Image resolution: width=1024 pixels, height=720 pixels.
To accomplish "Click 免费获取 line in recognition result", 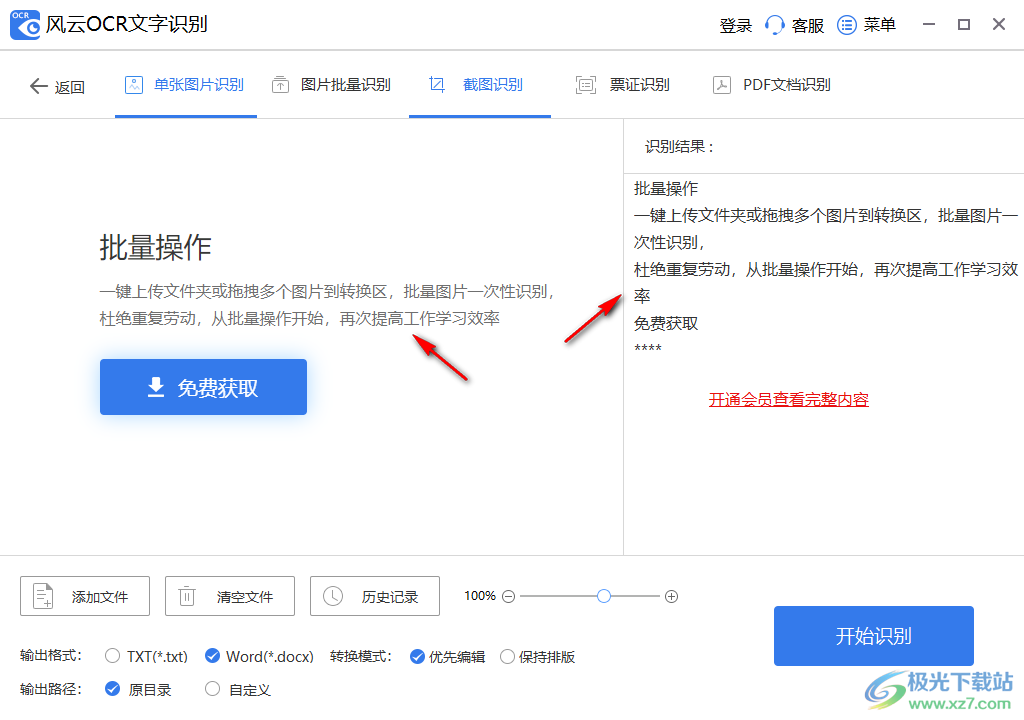I will (665, 323).
